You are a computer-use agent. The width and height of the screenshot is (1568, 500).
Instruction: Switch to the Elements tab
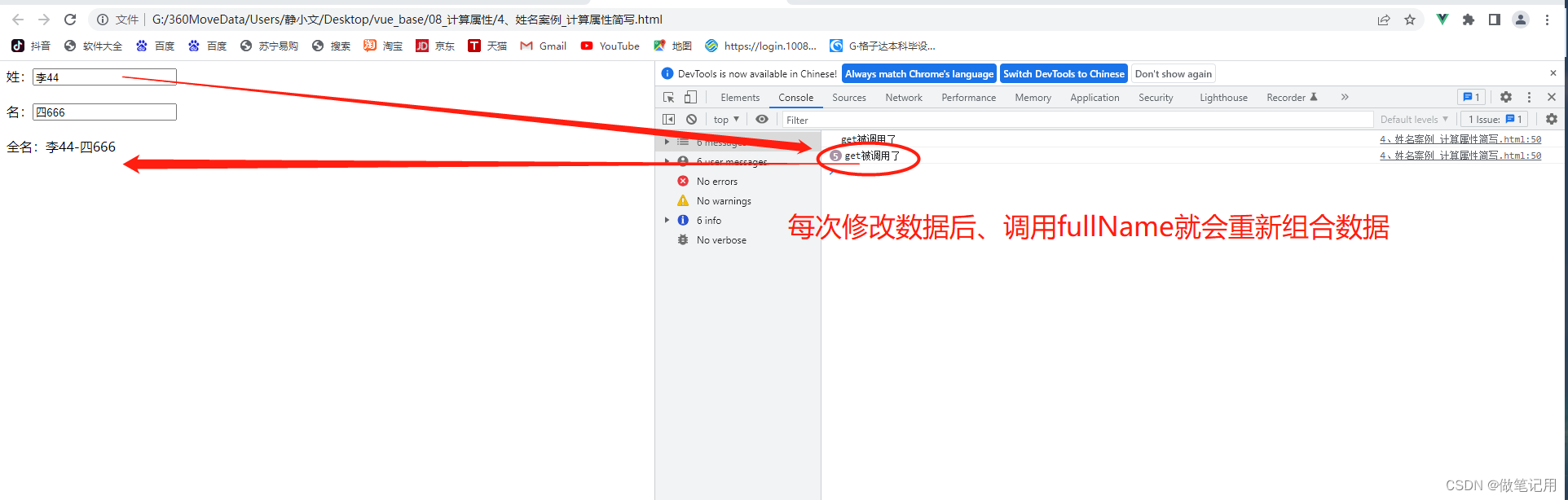(740, 98)
